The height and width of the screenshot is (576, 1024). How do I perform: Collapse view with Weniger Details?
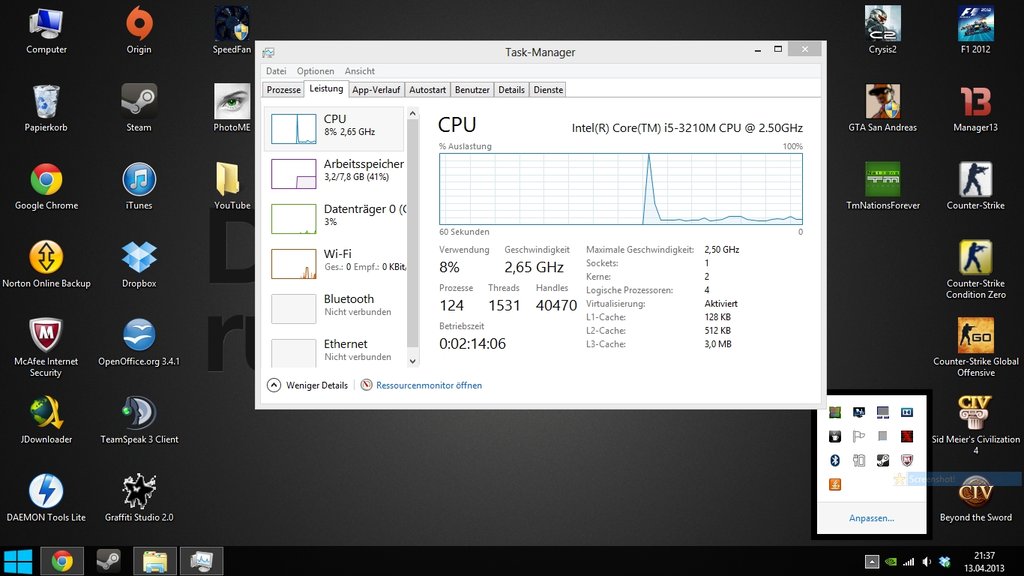308,385
